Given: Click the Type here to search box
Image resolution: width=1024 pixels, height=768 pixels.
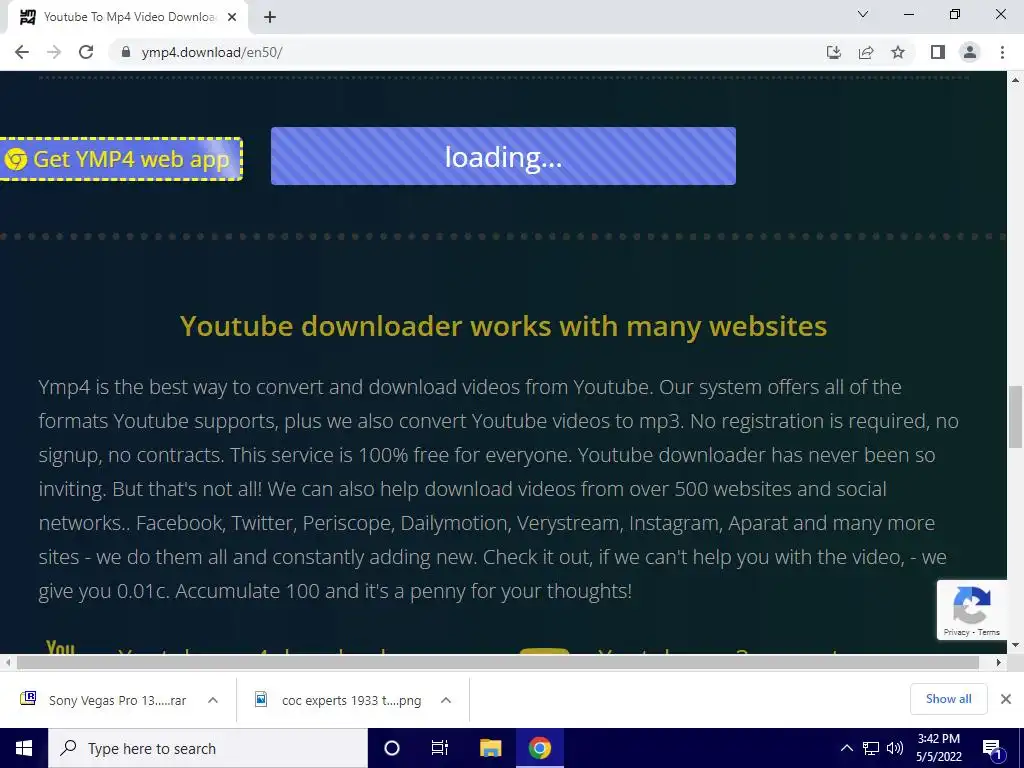Looking at the screenshot, I should tap(208, 748).
